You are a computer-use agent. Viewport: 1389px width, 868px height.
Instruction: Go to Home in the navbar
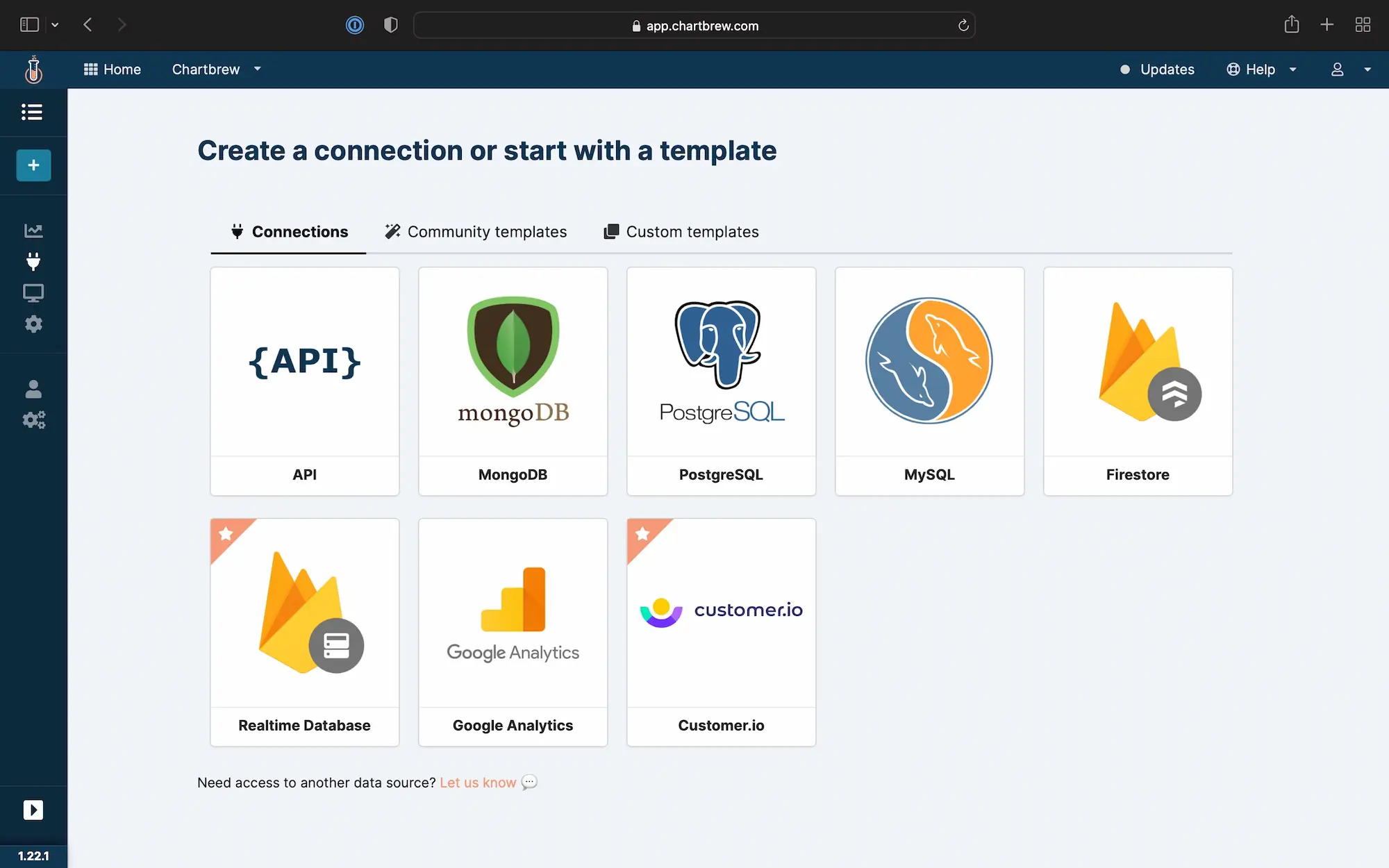(113, 69)
